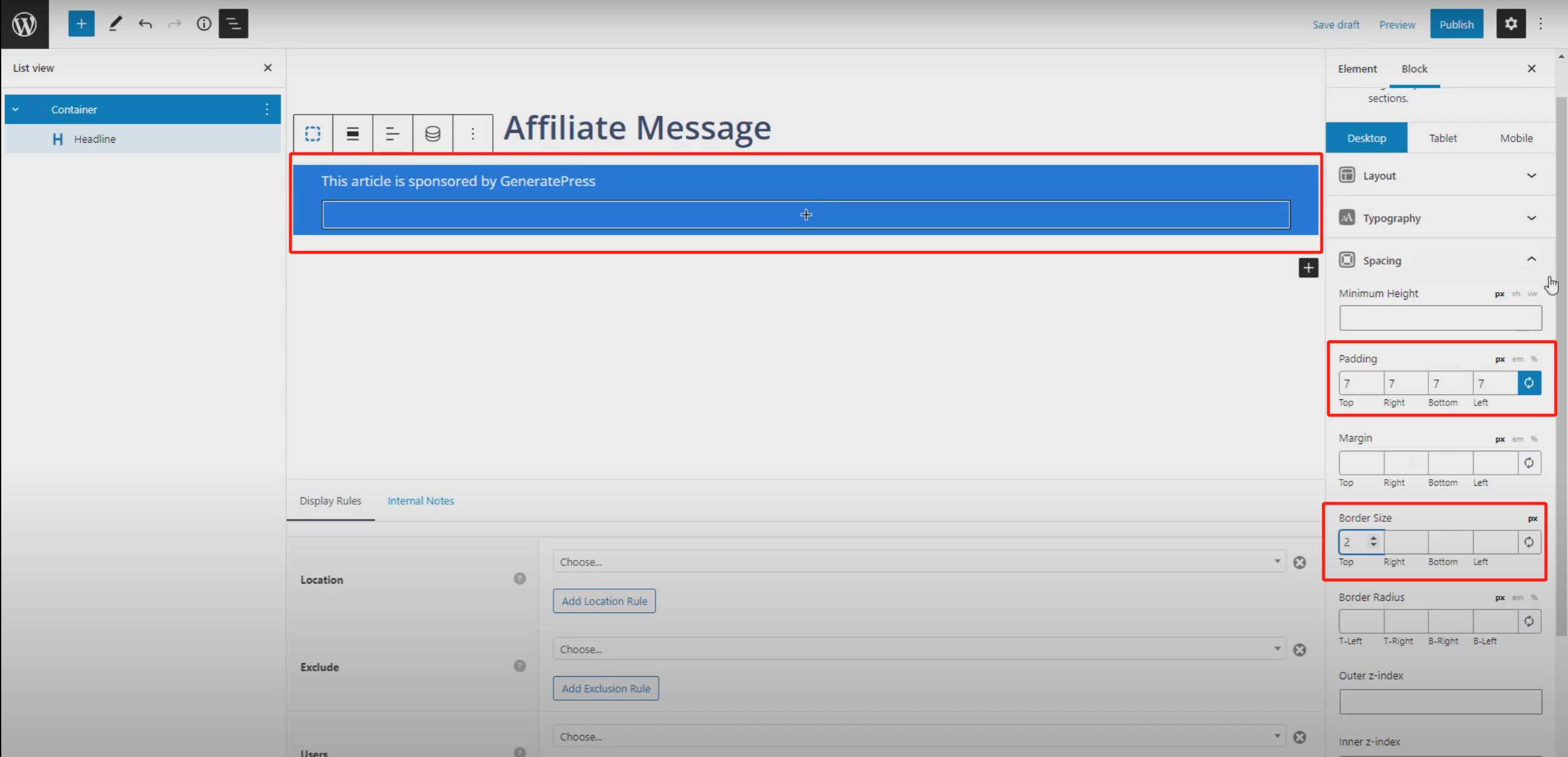This screenshot has height=757, width=1568.
Task: Click the Publish button
Action: pyautogui.click(x=1456, y=24)
